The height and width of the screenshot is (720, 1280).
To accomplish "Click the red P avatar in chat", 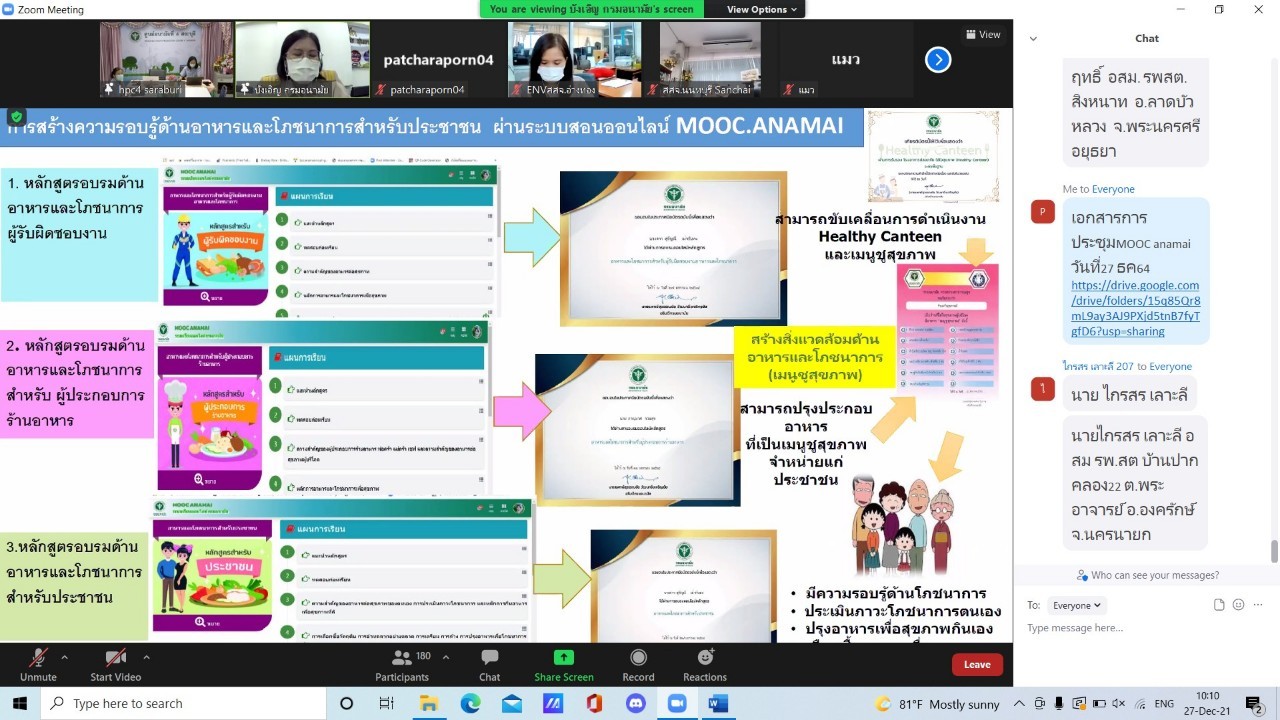I will pyautogui.click(x=1043, y=211).
